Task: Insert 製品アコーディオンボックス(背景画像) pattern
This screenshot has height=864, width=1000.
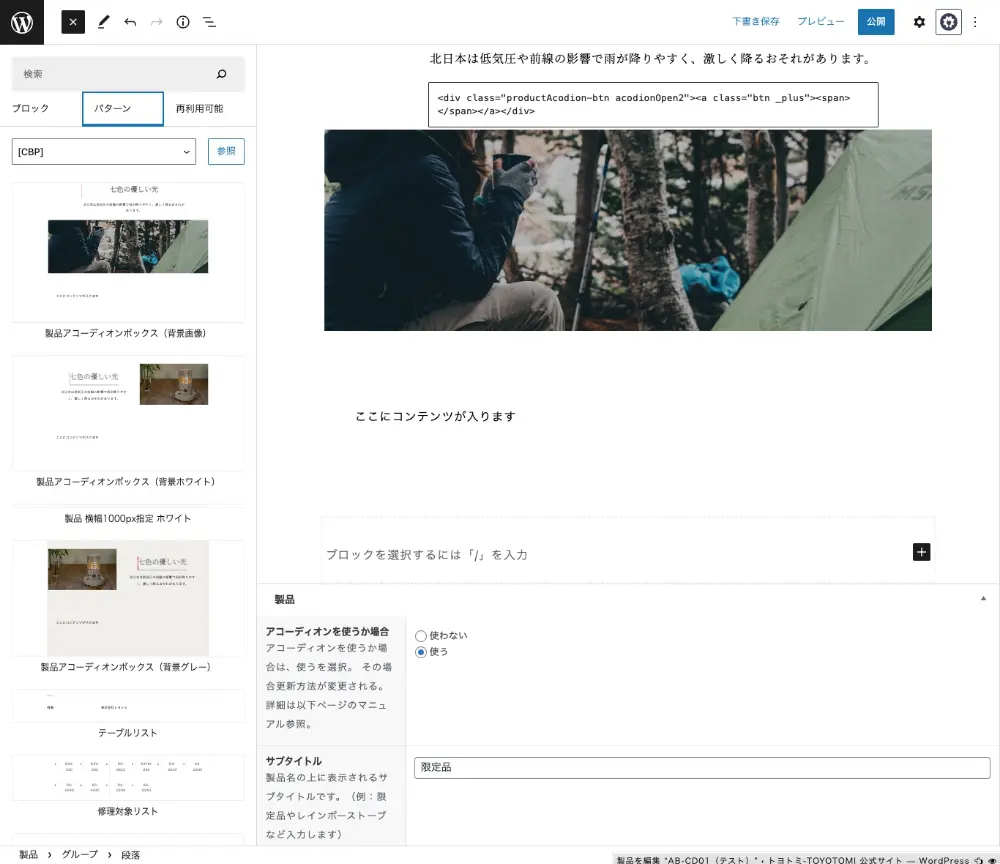Action: (x=128, y=260)
